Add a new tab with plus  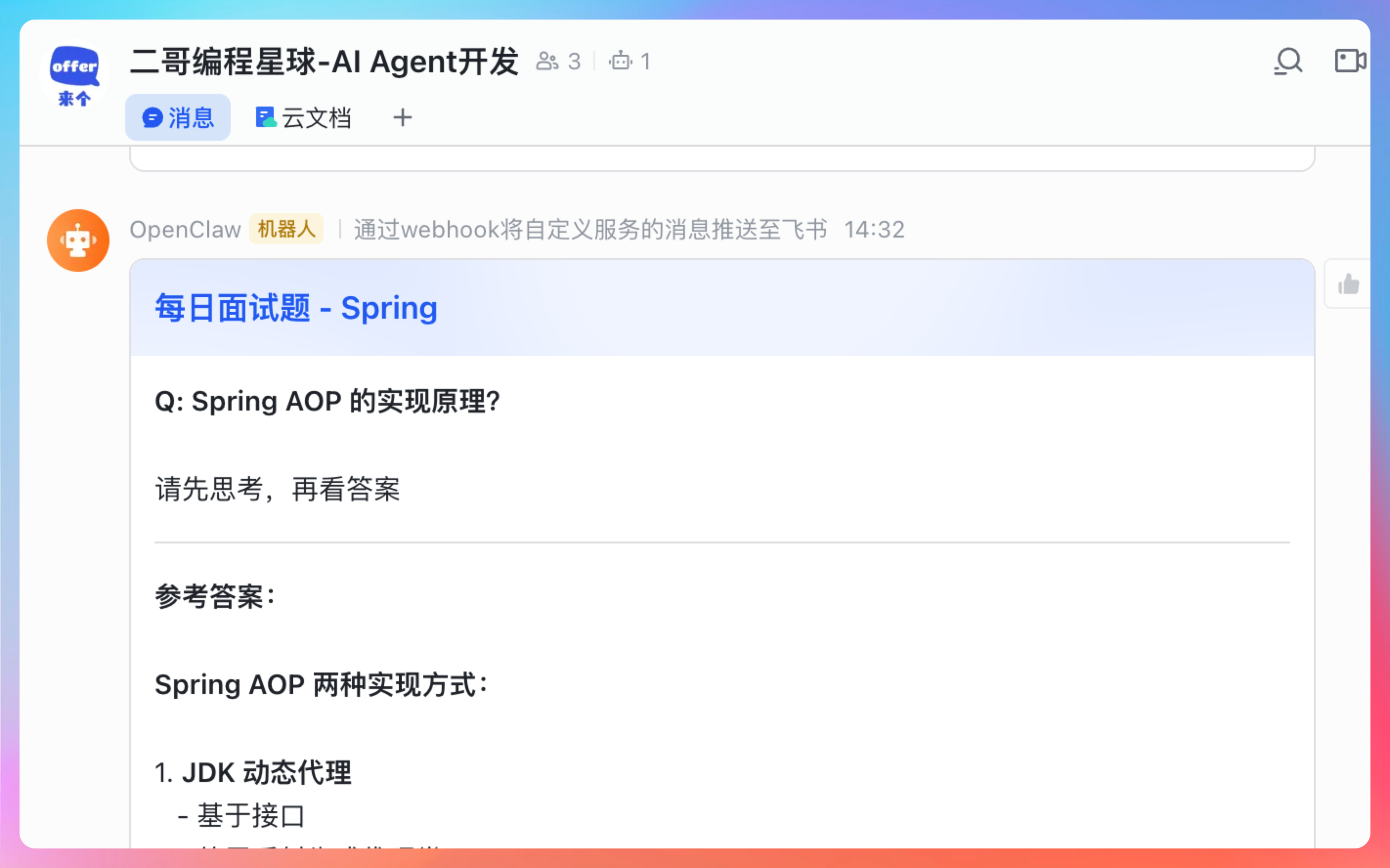(x=402, y=118)
